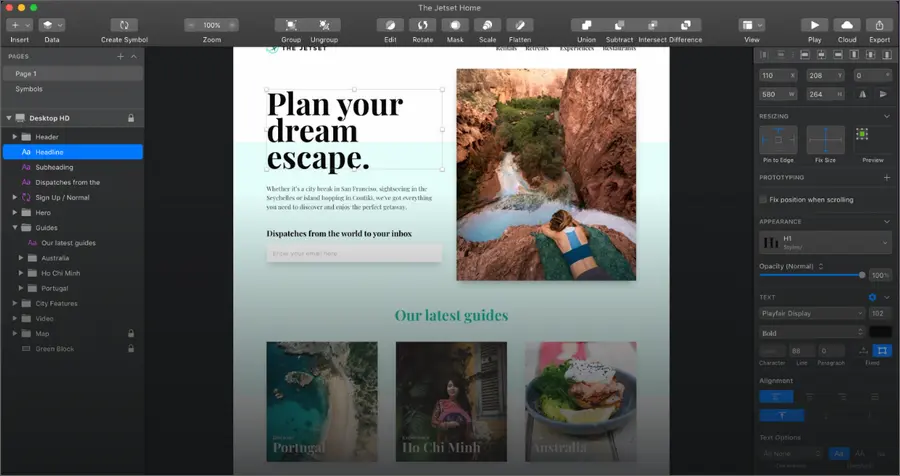Click the Portugal guide thumbnail
The height and width of the screenshot is (476, 900).
point(322,401)
